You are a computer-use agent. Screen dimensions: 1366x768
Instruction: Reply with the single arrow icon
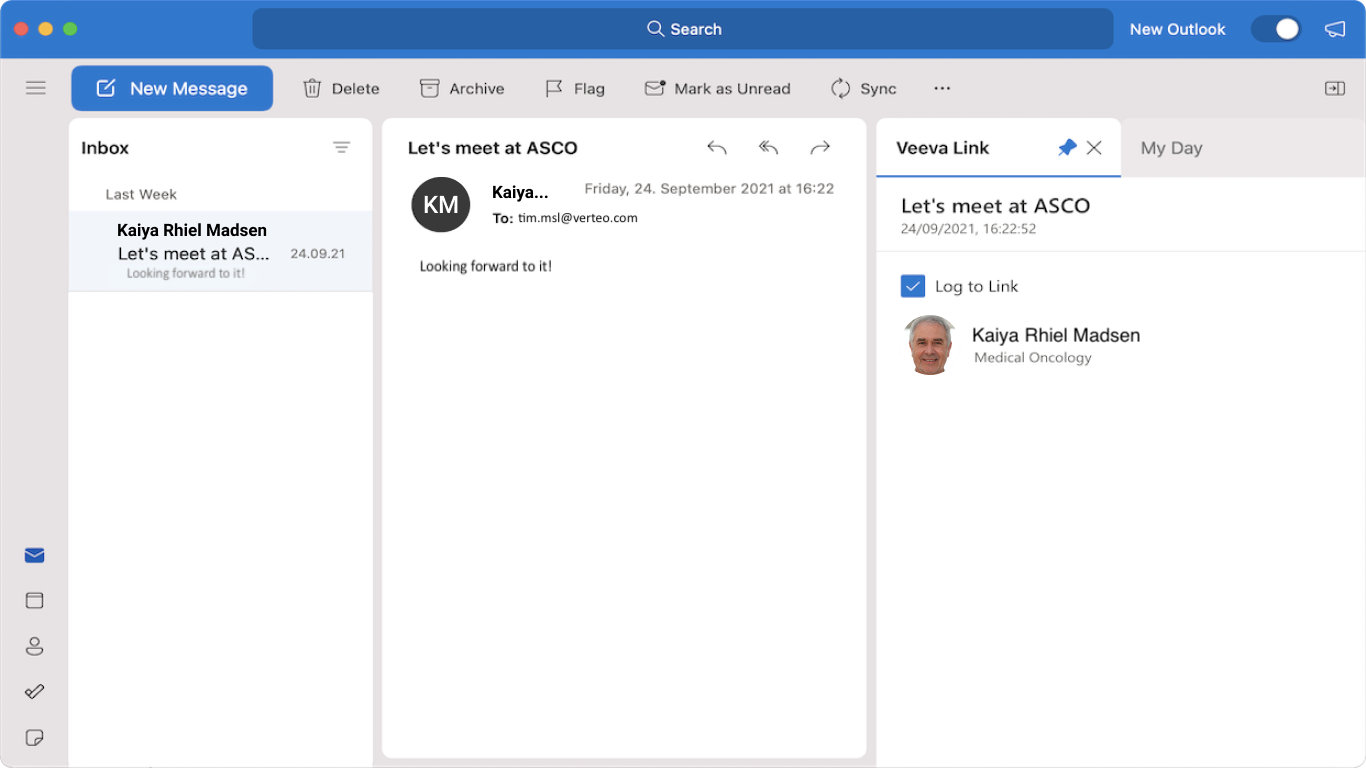(x=717, y=148)
